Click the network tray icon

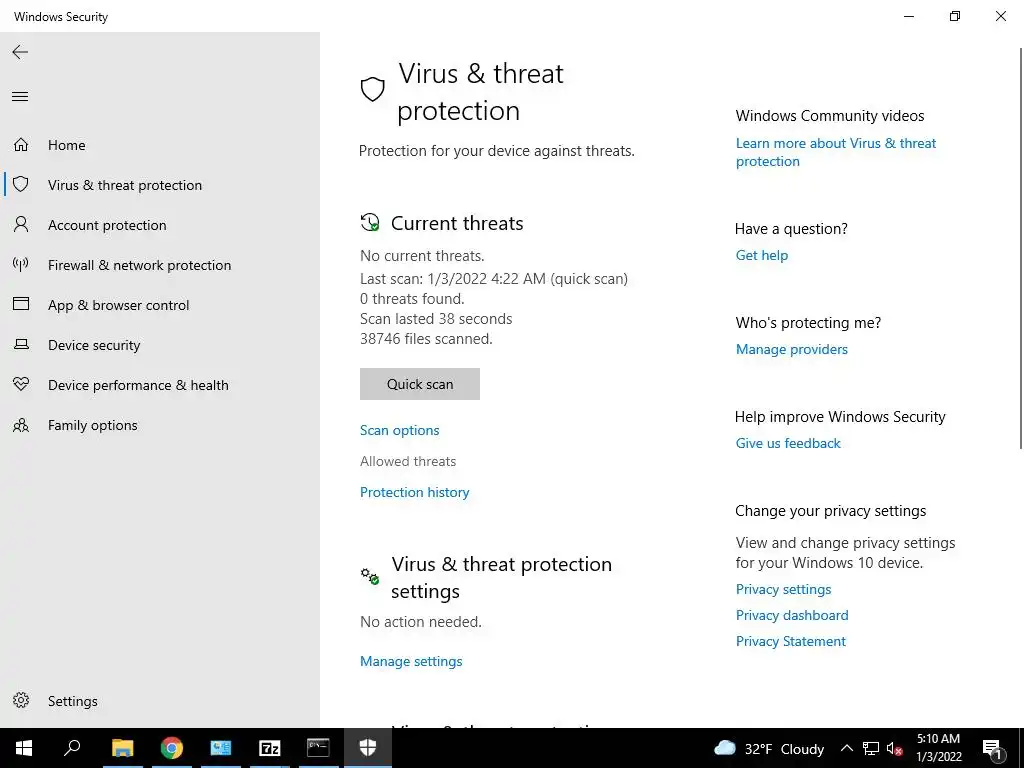[871, 749]
